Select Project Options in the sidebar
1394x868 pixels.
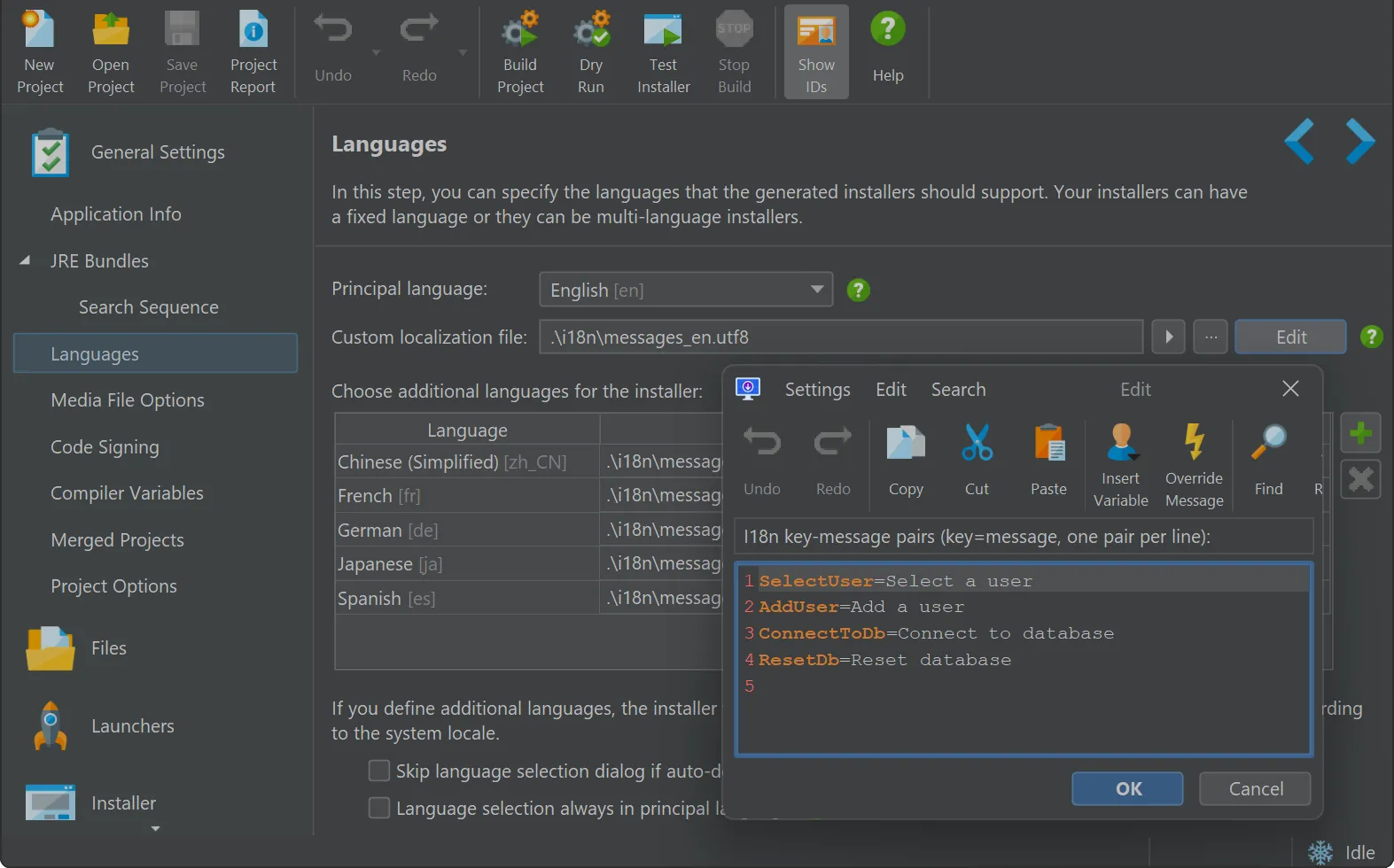(113, 586)
